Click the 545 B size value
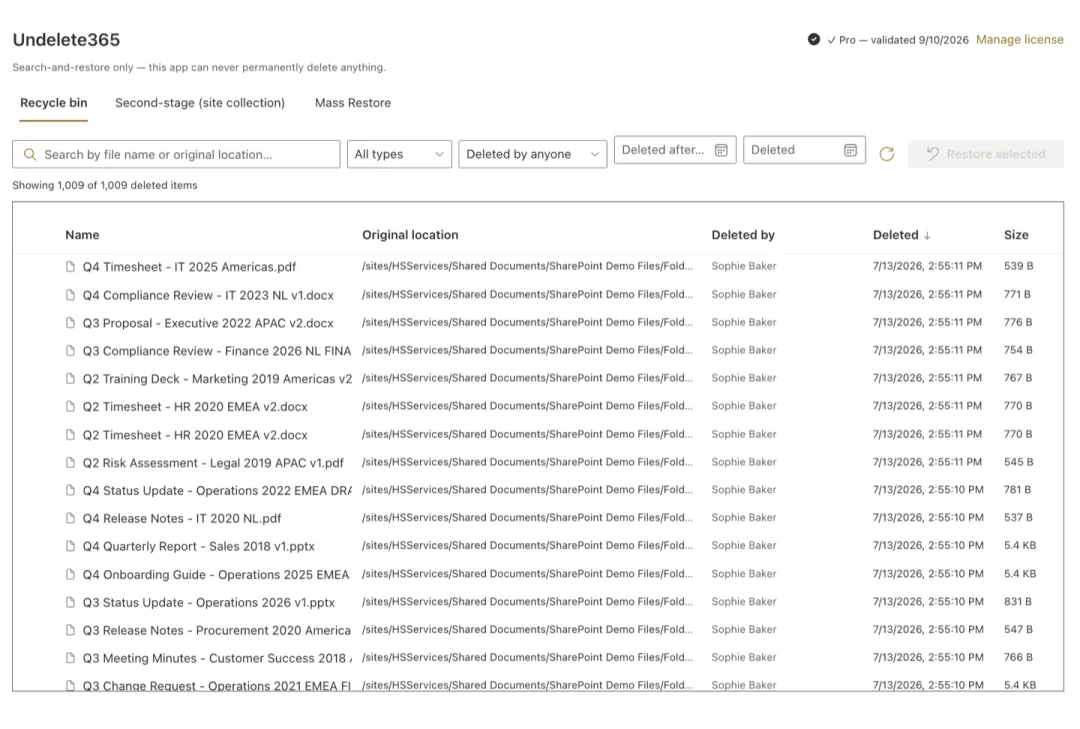 [x=1018, y=462]
